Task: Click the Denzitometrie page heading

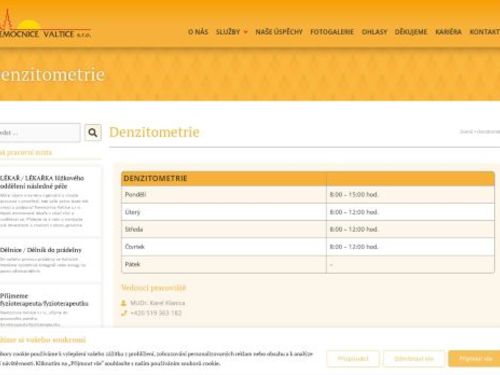Action: click(x=154, y=132)
